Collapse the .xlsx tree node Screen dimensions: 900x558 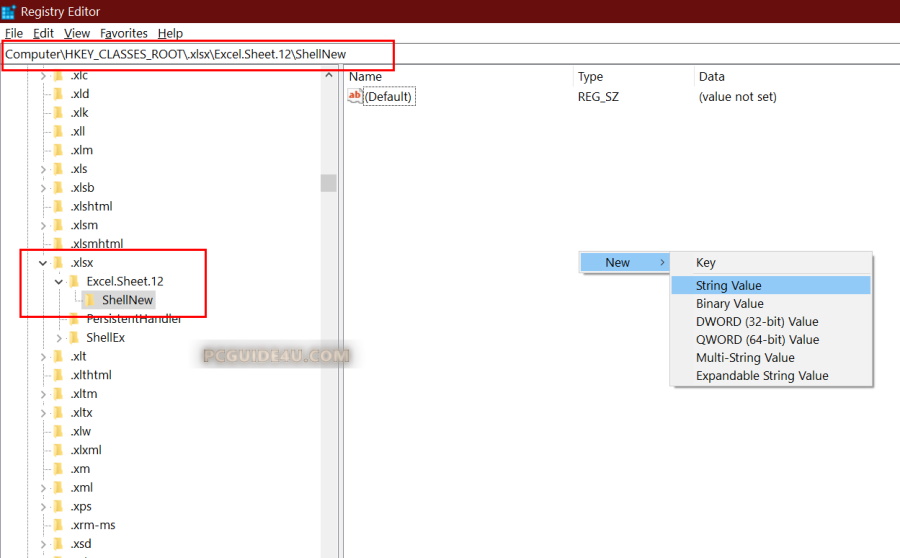pyautogui.click(x=43, y=263)
